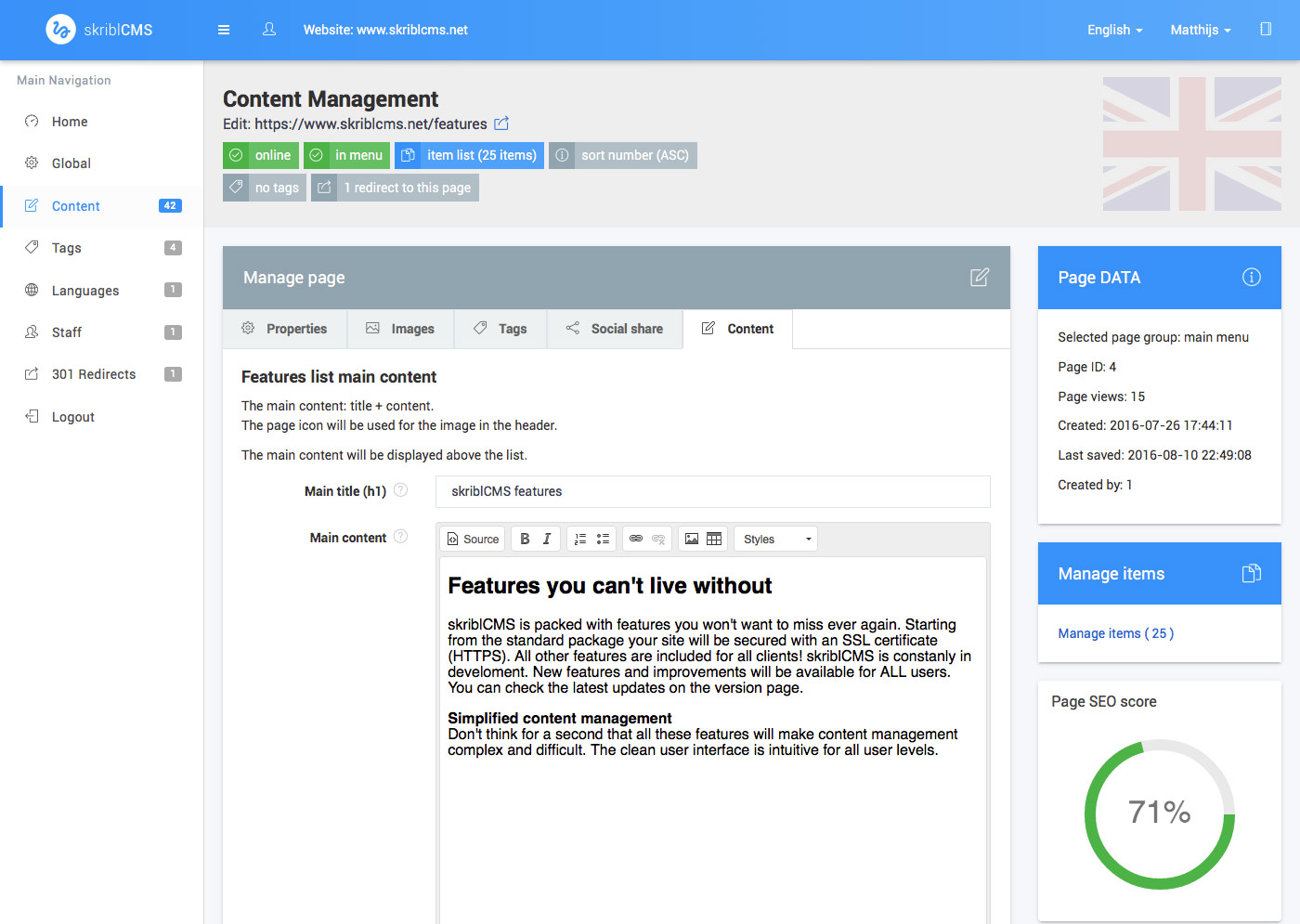Click the user profile icon in header
Image resolution: width=1300 pixels, height=924 pixels.
pos(269,30)
